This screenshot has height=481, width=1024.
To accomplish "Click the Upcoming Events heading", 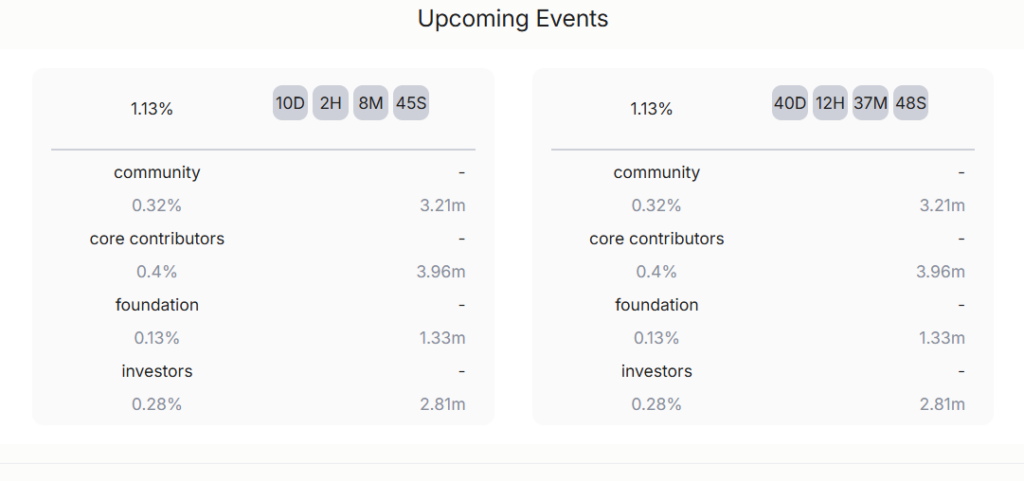I will pos(512,19).
